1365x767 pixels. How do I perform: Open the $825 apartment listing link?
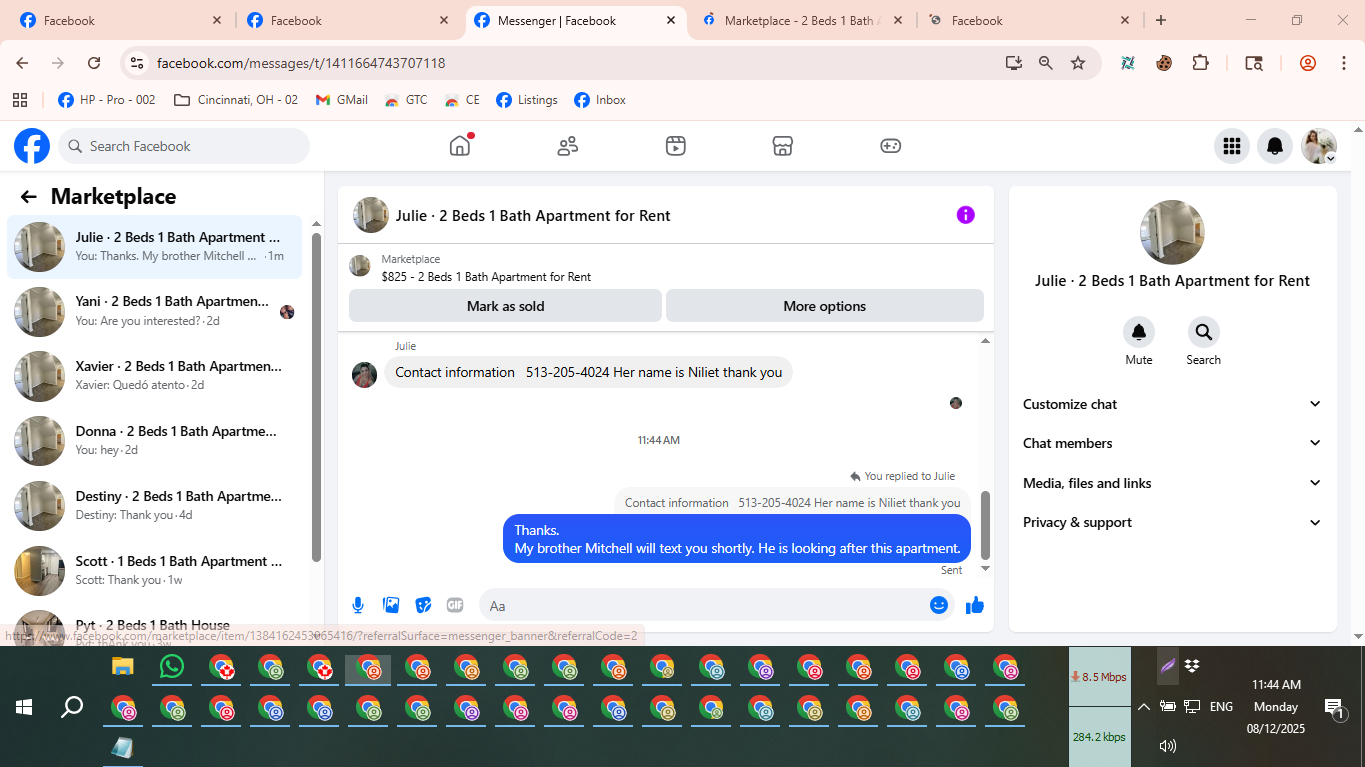(486, 277)
